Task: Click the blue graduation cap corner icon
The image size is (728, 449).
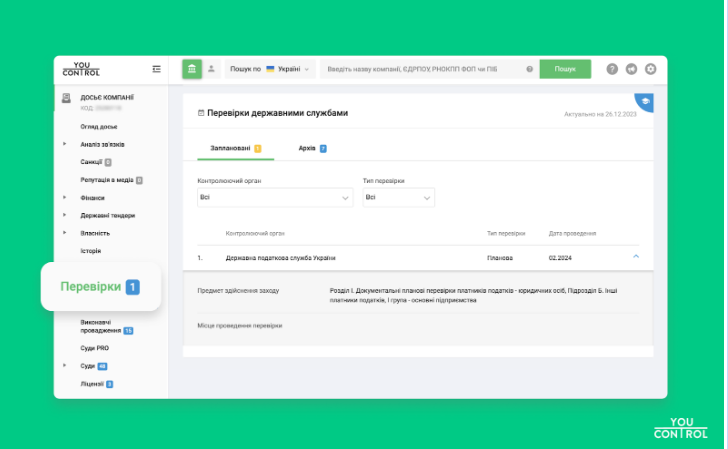Action: click(646, 101)
